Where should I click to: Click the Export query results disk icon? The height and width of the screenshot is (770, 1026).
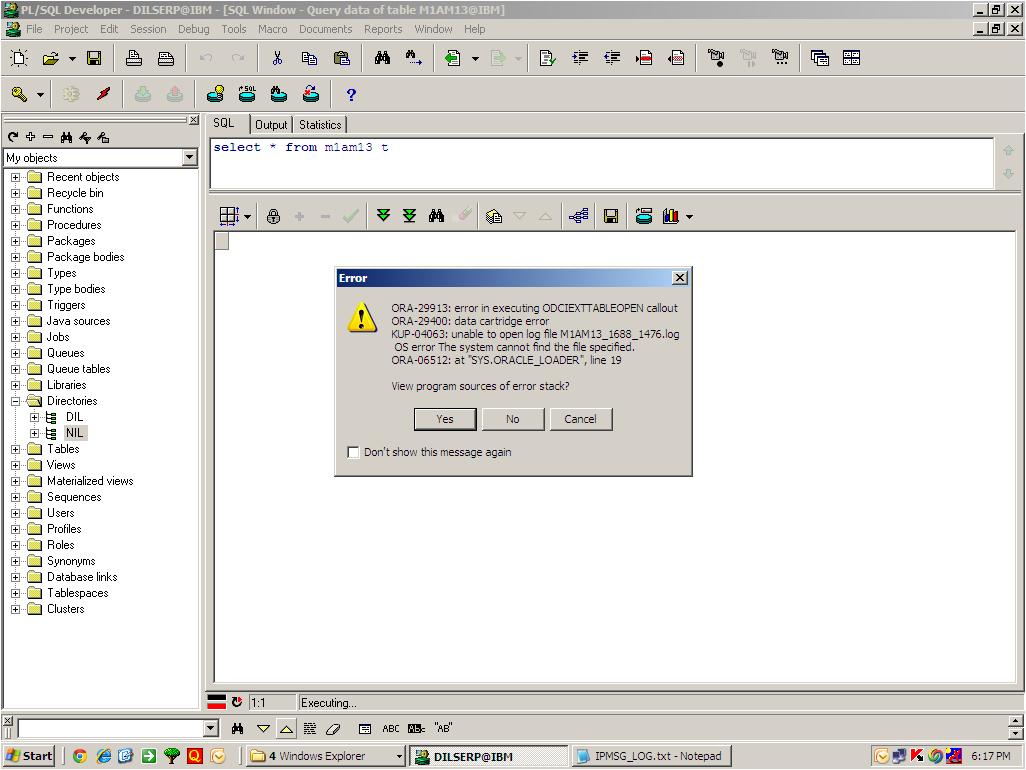(611, 216)
